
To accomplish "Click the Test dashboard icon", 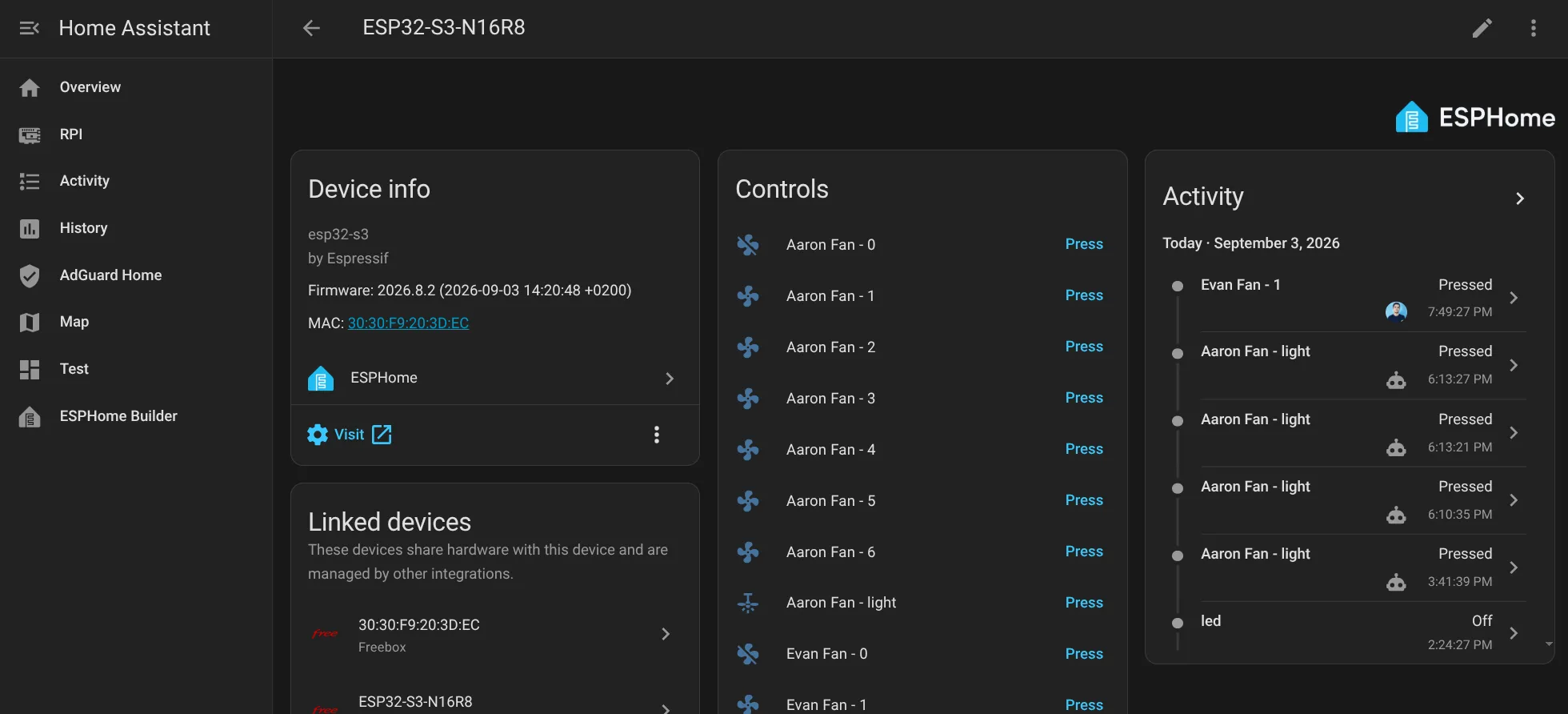I will (30, 369).
